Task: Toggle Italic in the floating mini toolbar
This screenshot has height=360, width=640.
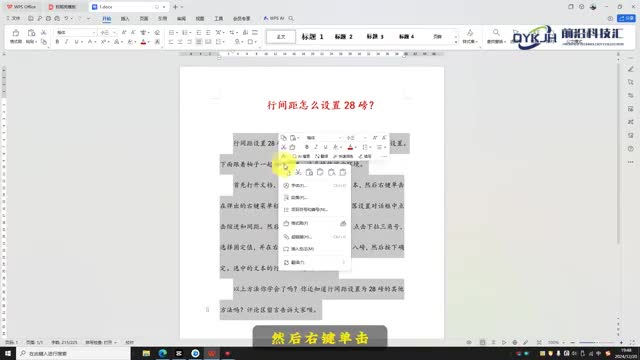Action: tap(316, 147)
